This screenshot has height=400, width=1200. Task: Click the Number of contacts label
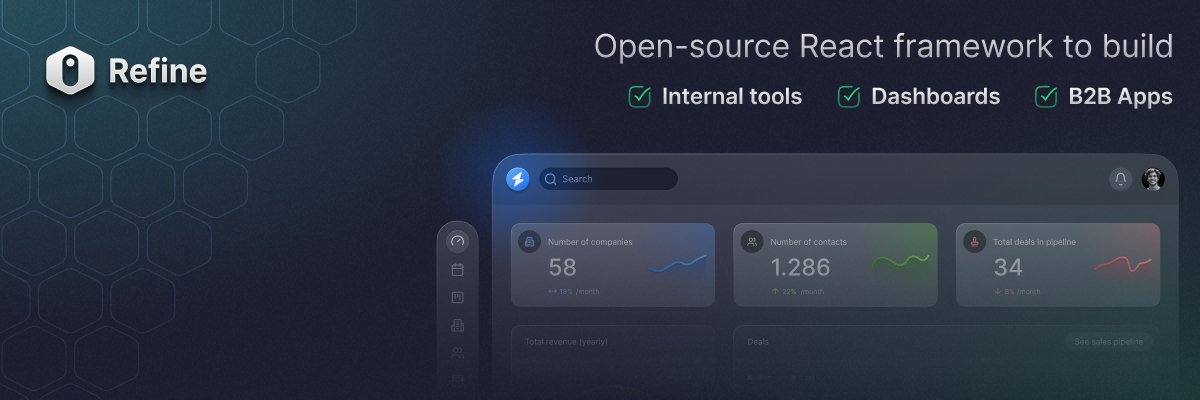click(809, 242)
